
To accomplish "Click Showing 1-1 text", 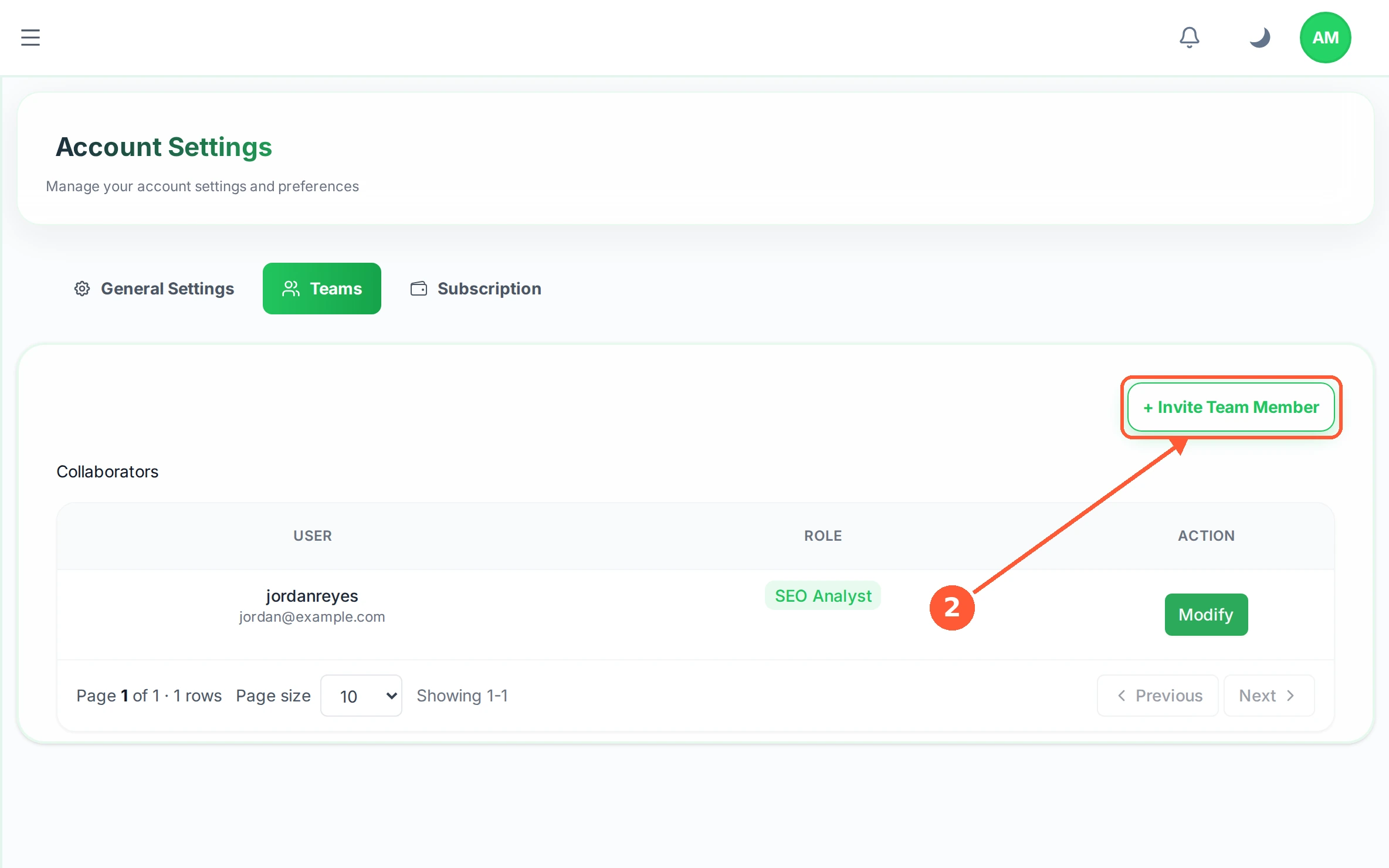I will coord(462,696).
